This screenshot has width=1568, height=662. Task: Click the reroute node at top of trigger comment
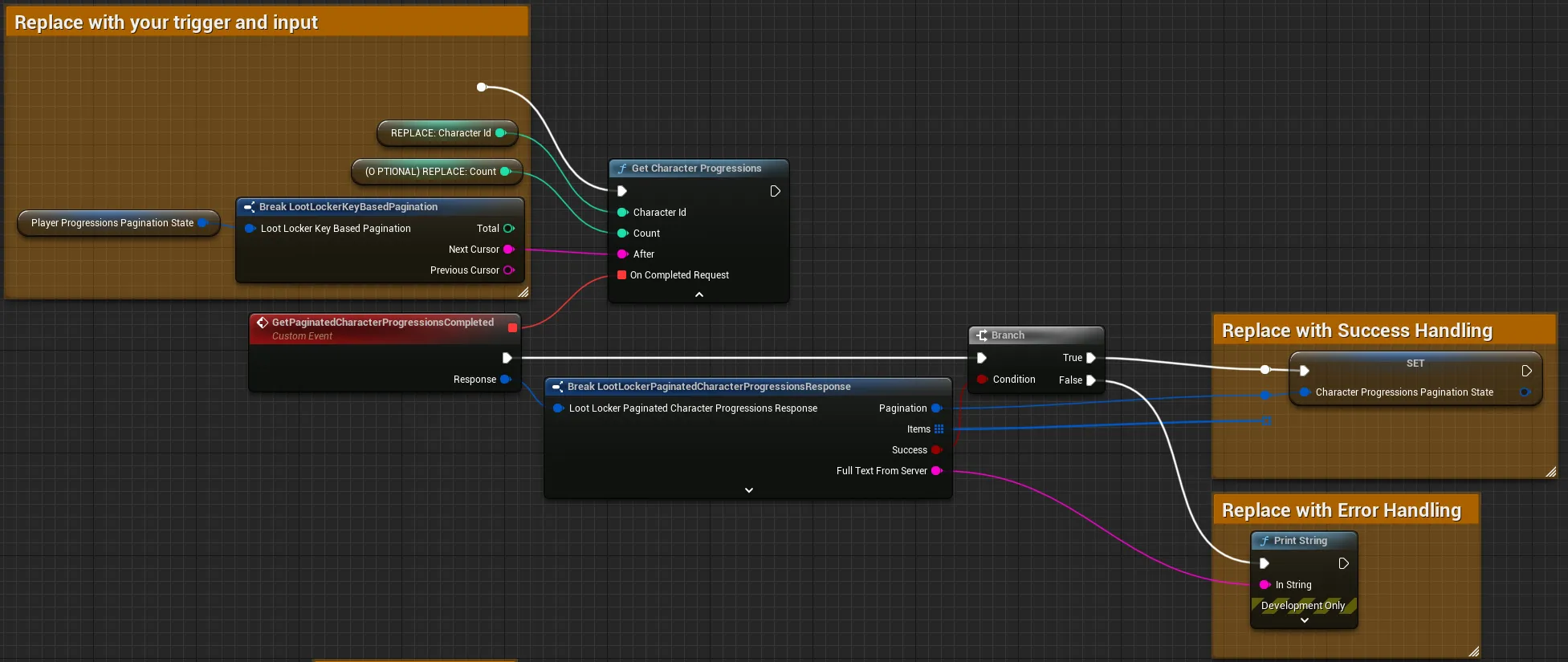point(482,87)
